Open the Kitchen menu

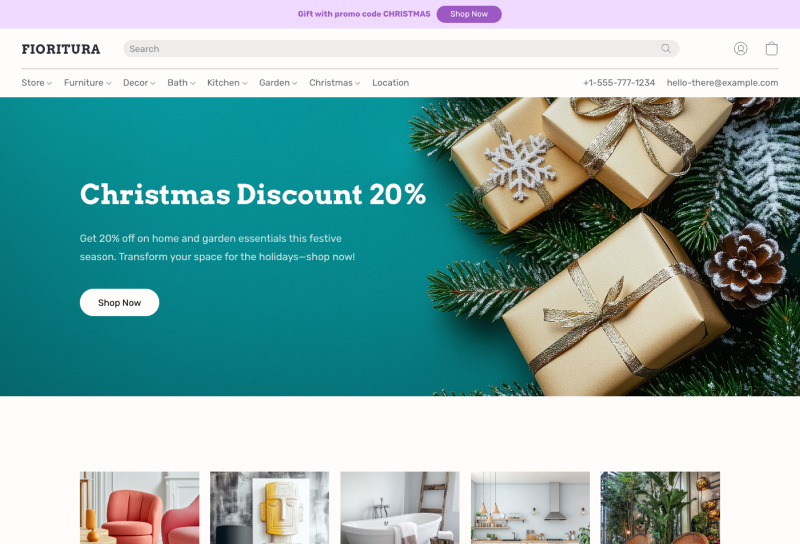pyautogui.click(x=227, y=83)
